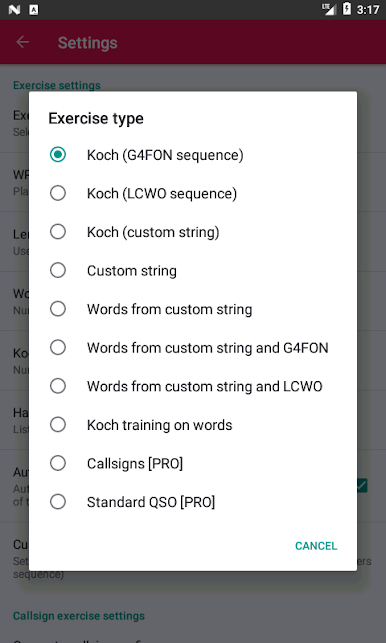Choose Koch (LCWO sequence) option
The image size is (386, 643).
193,194
